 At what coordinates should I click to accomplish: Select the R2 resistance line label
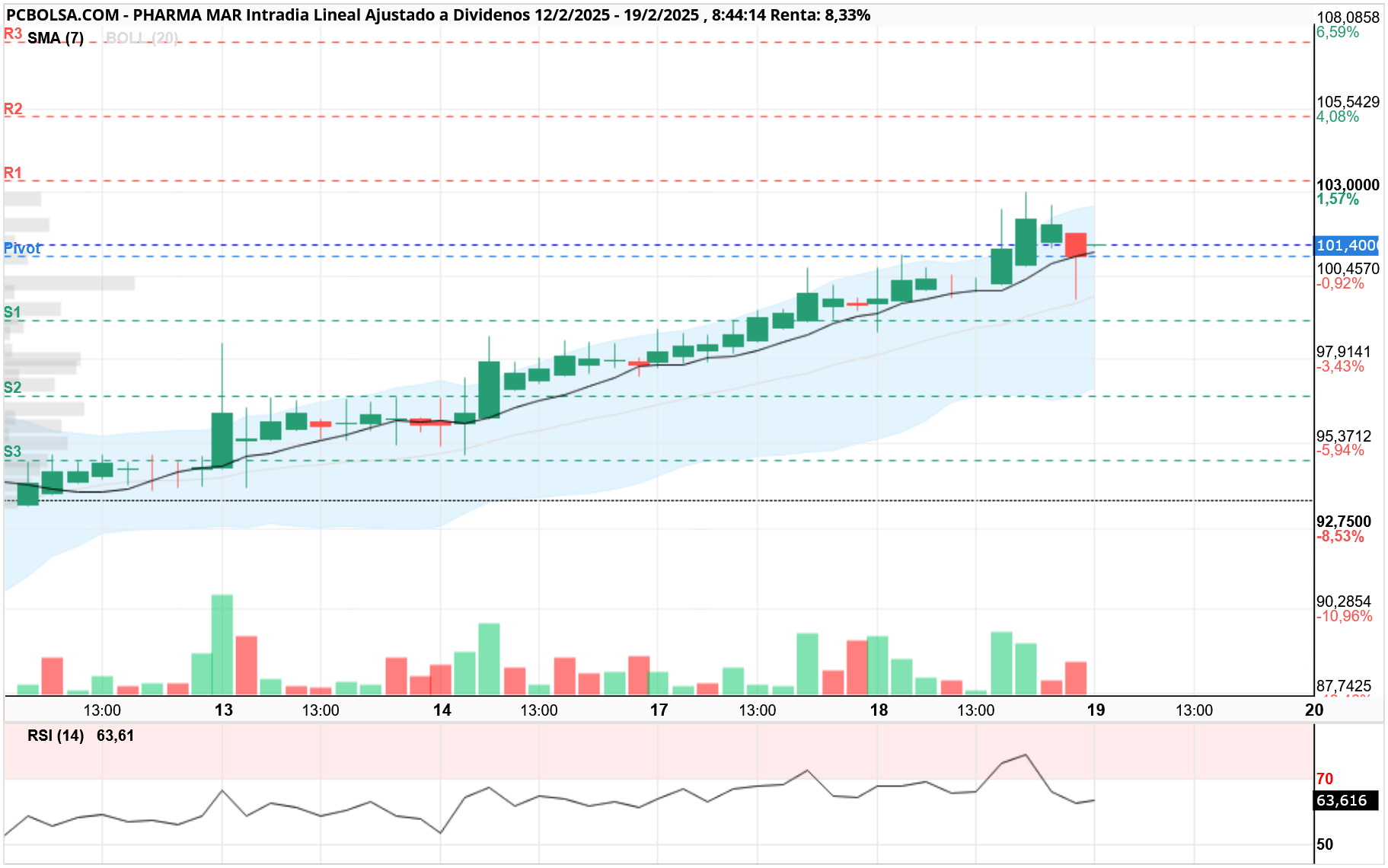tap(13, 109)
